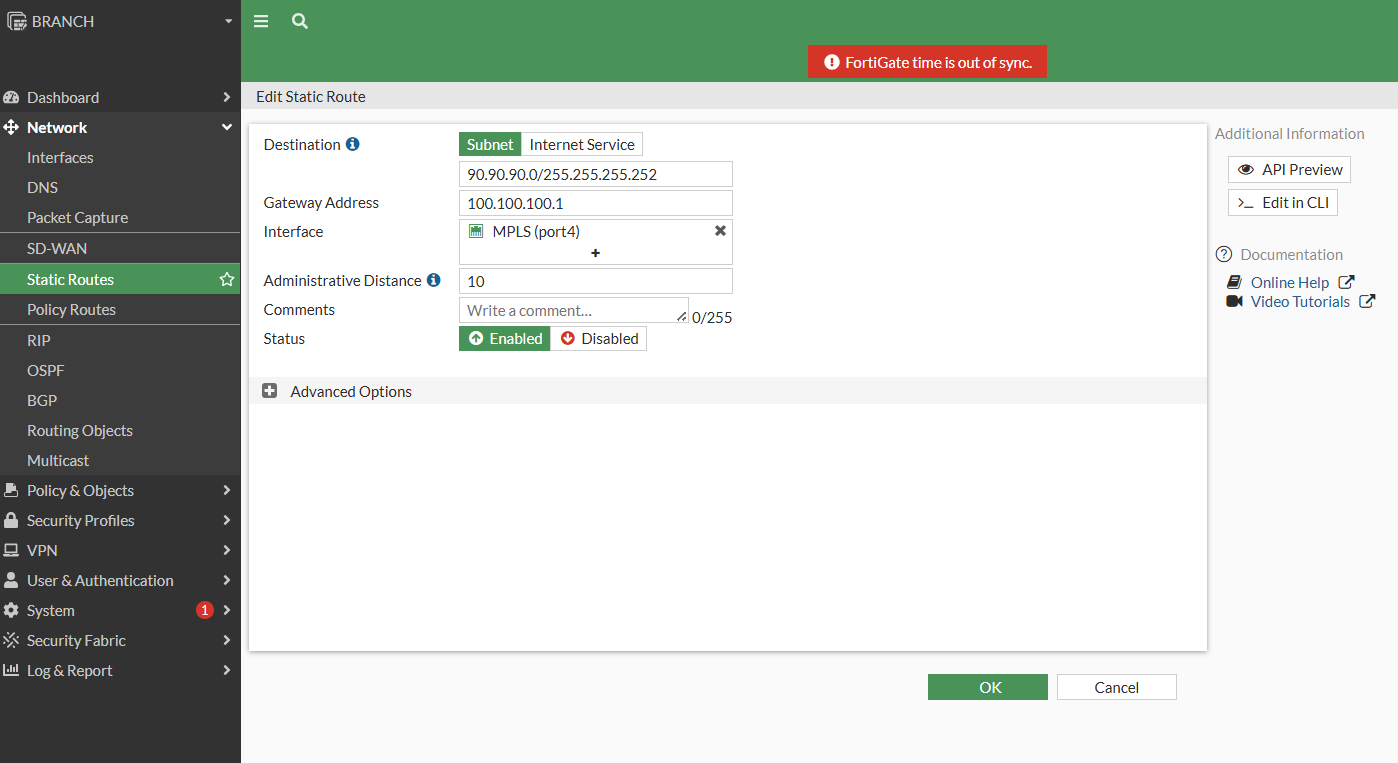
Task: Click the Log & Report chart icon
Action: pyautogui.click(x=12, y=670)
